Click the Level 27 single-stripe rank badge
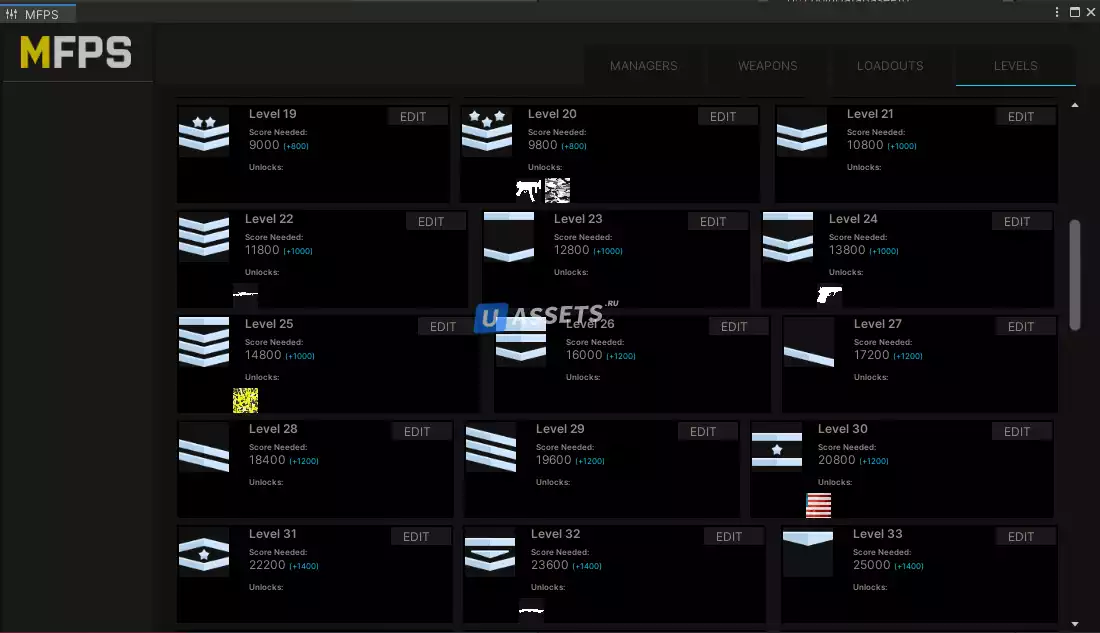The image size is (1100, 633). 809,342
